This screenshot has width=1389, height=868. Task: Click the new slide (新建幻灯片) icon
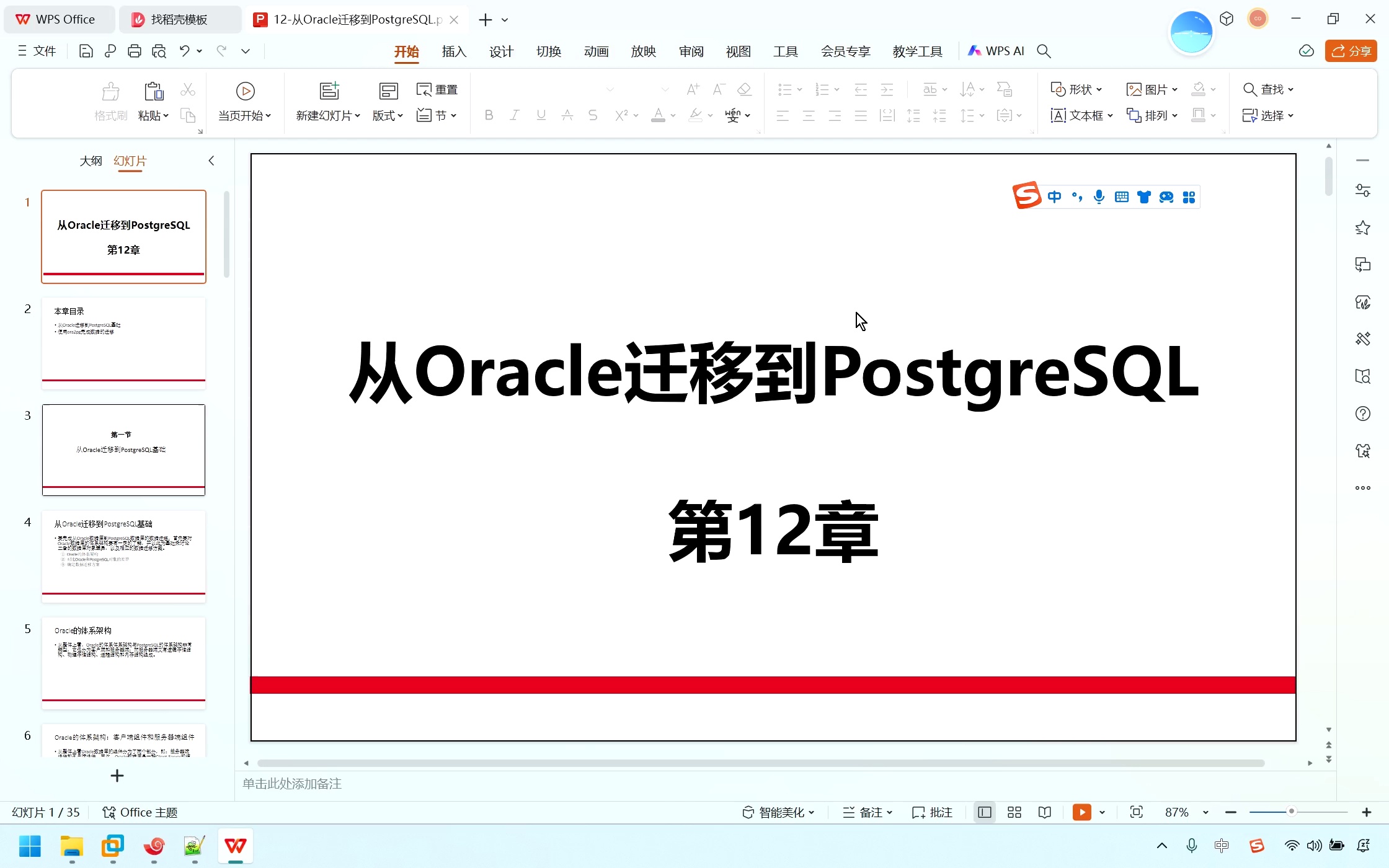tap(329, 91)
